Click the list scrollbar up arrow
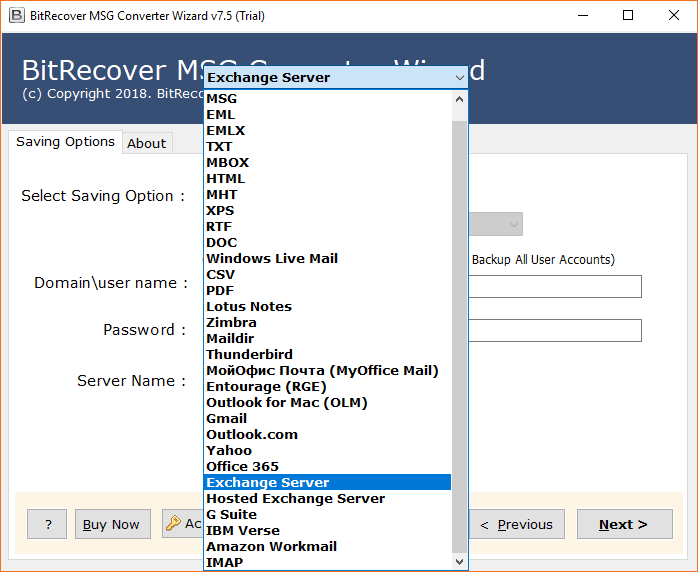This screenshot has height=572, width=698. click(459, 99)
